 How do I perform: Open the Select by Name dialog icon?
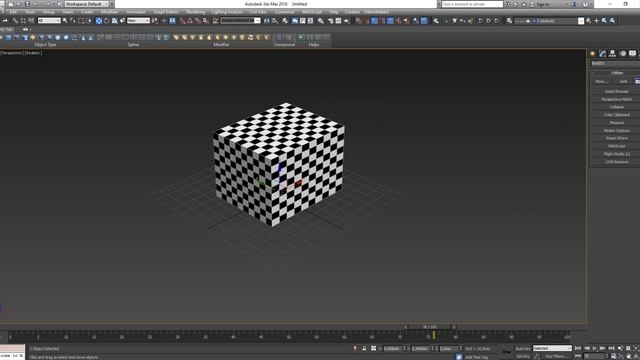pos(73,20)
